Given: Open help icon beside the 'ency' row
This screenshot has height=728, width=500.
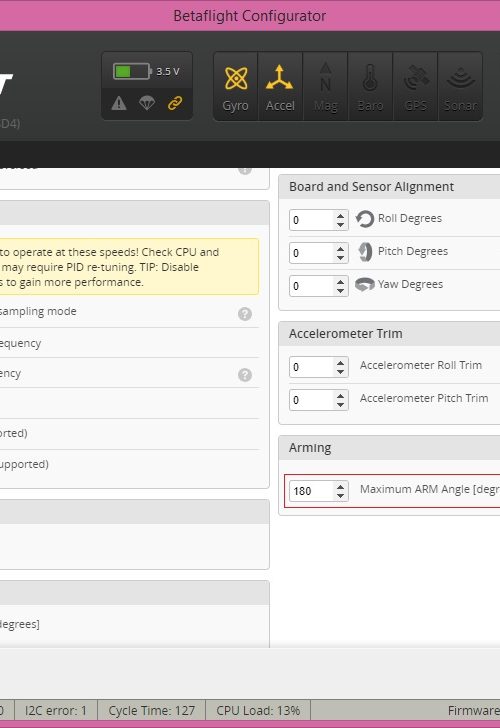Looking at the screenshot, I should tap(245, 375).
